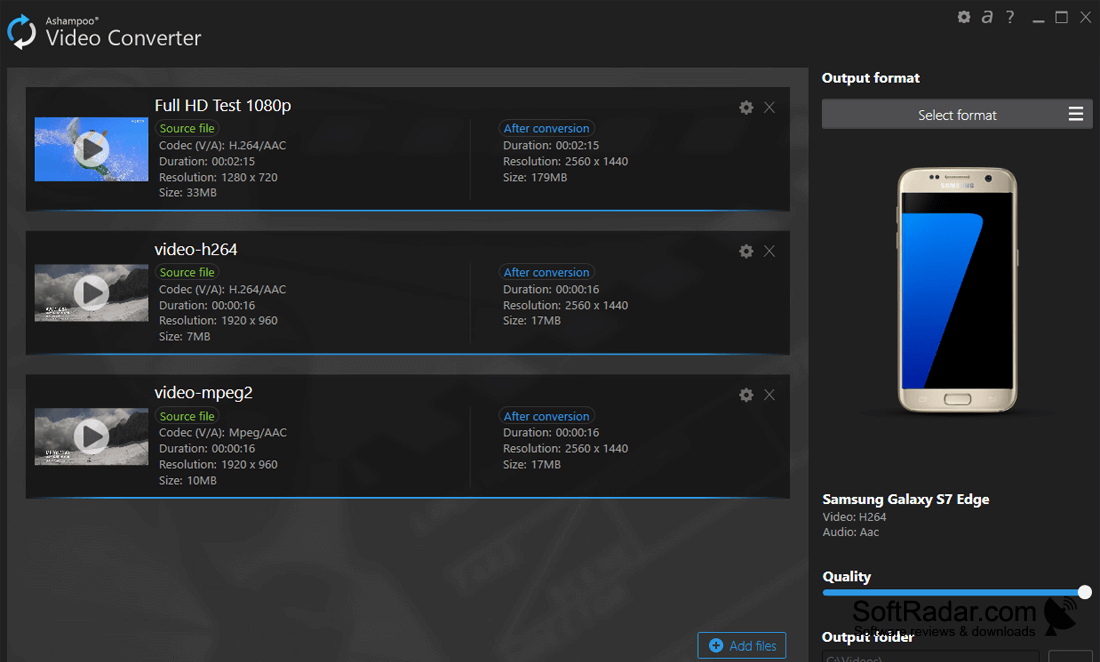1100x662 pixels.
Task: Click the hamburger menu icon beside Select format
Action: click(1075, 114)
